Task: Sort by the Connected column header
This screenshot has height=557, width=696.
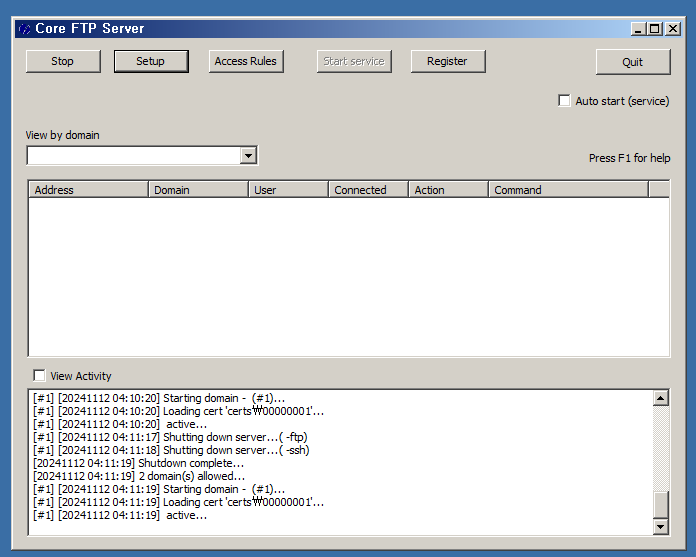Action: 368,190
